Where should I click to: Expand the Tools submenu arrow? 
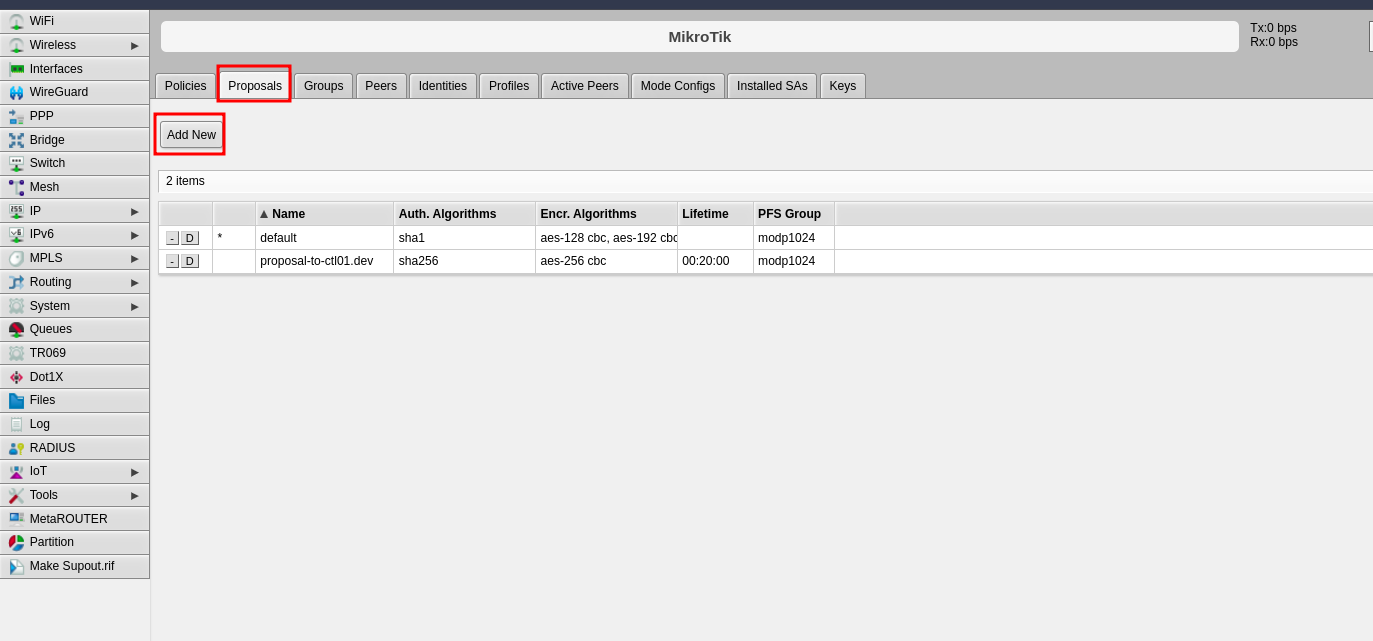[x=135, y=495]
